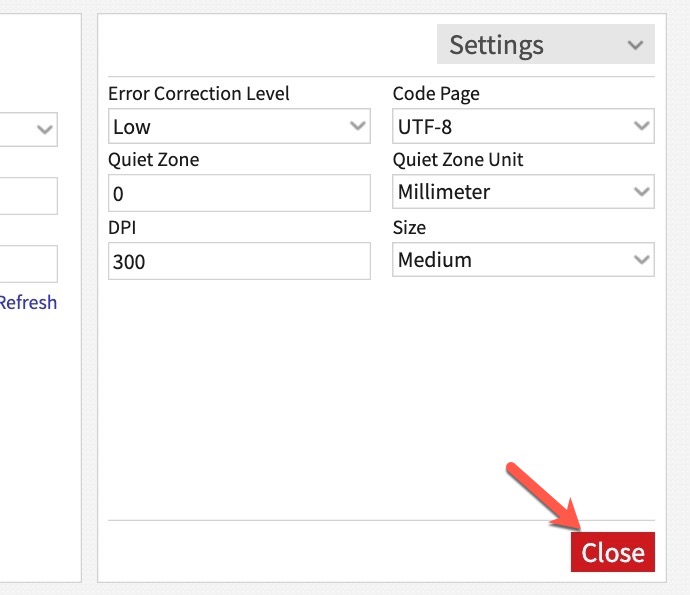This screenshot has height=595, width=690.
Task: Click the Error Correction Level arrow
Action: 358,127
